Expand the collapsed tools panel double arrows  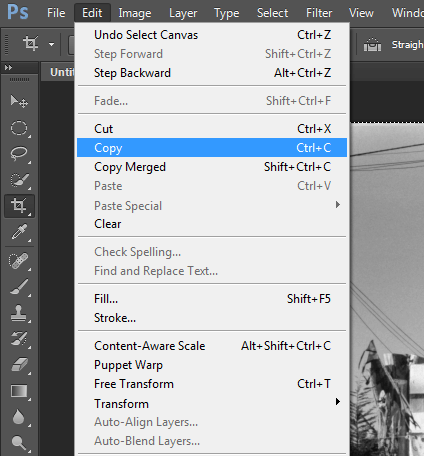[x=8, y=68]
